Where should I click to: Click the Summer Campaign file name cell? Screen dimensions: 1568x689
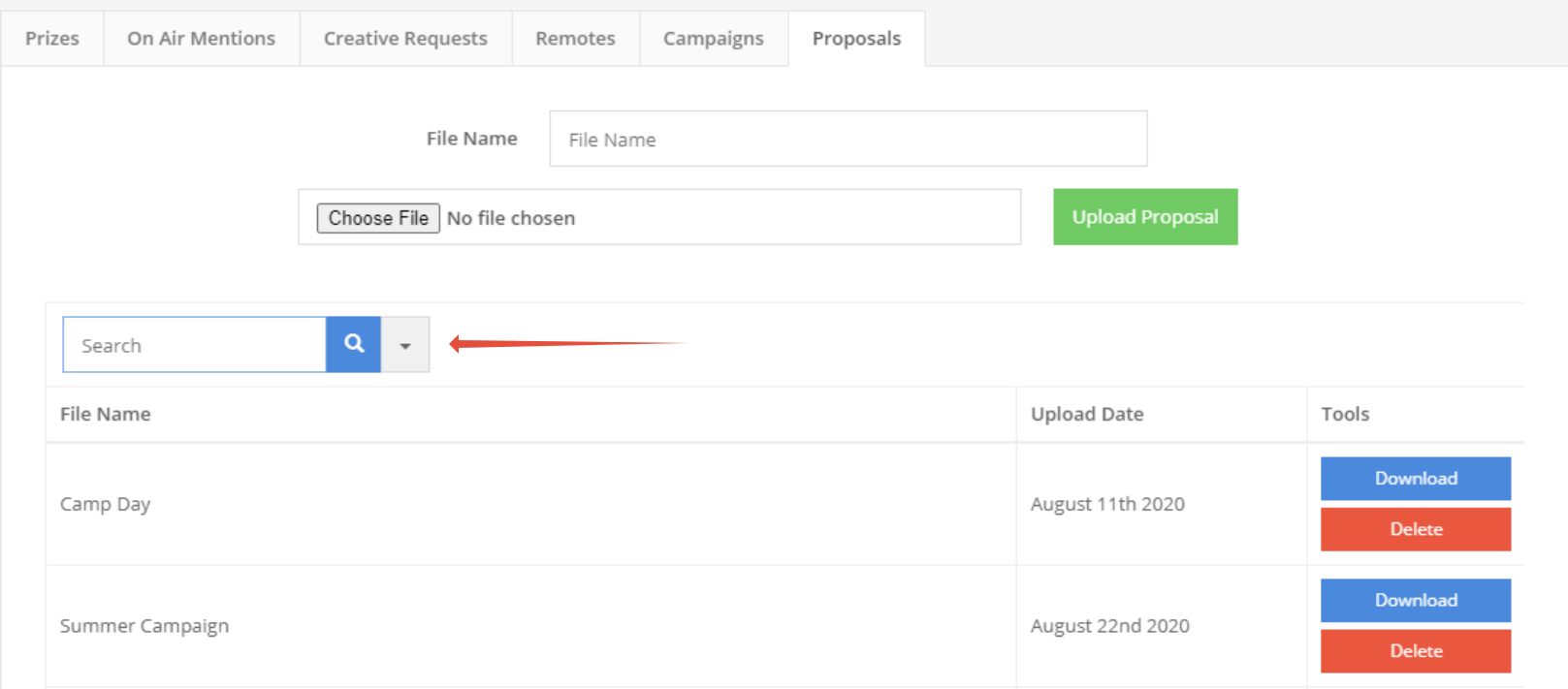(x=144, y=627)
